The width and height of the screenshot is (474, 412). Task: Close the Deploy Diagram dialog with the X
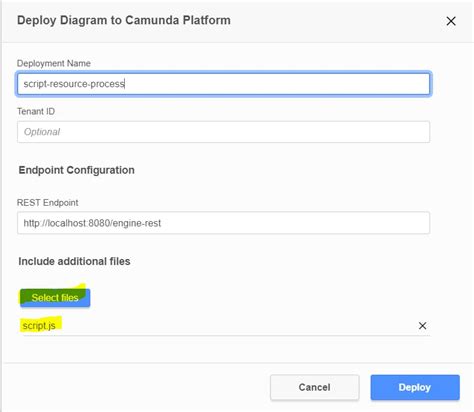point(451,21)
